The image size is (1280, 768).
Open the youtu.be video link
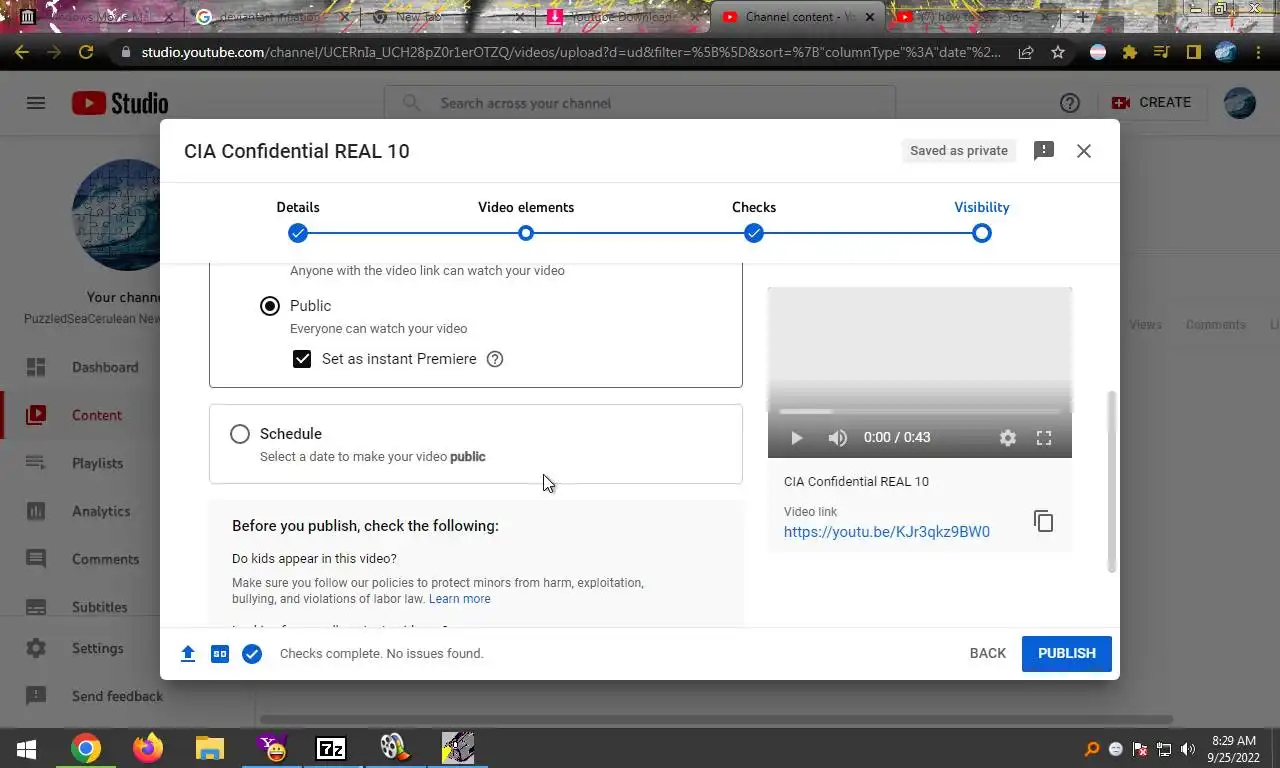coord(887,532)
